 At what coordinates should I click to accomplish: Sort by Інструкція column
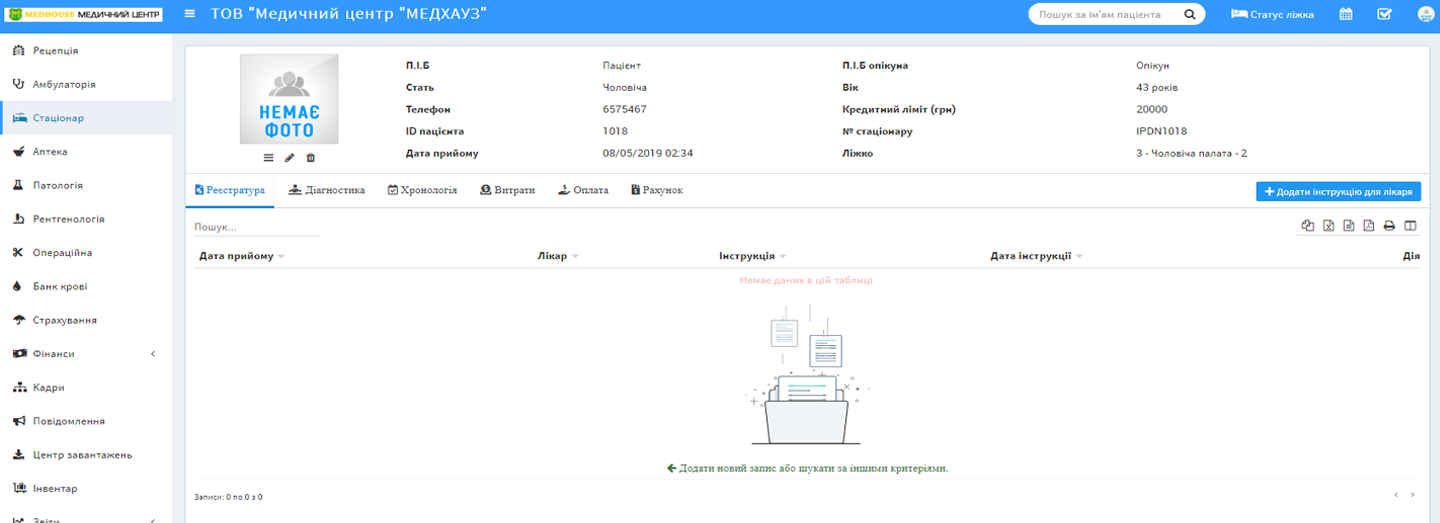753,256
